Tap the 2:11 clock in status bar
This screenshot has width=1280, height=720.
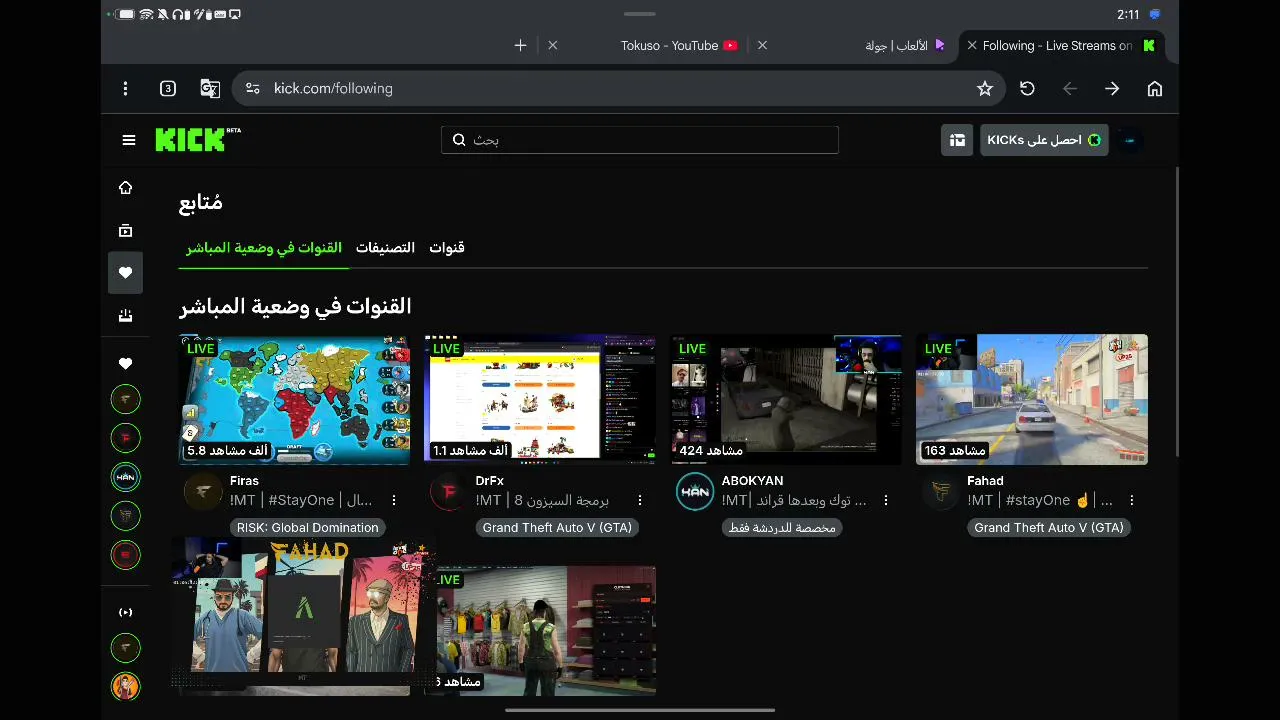[x=1128, y=15]
